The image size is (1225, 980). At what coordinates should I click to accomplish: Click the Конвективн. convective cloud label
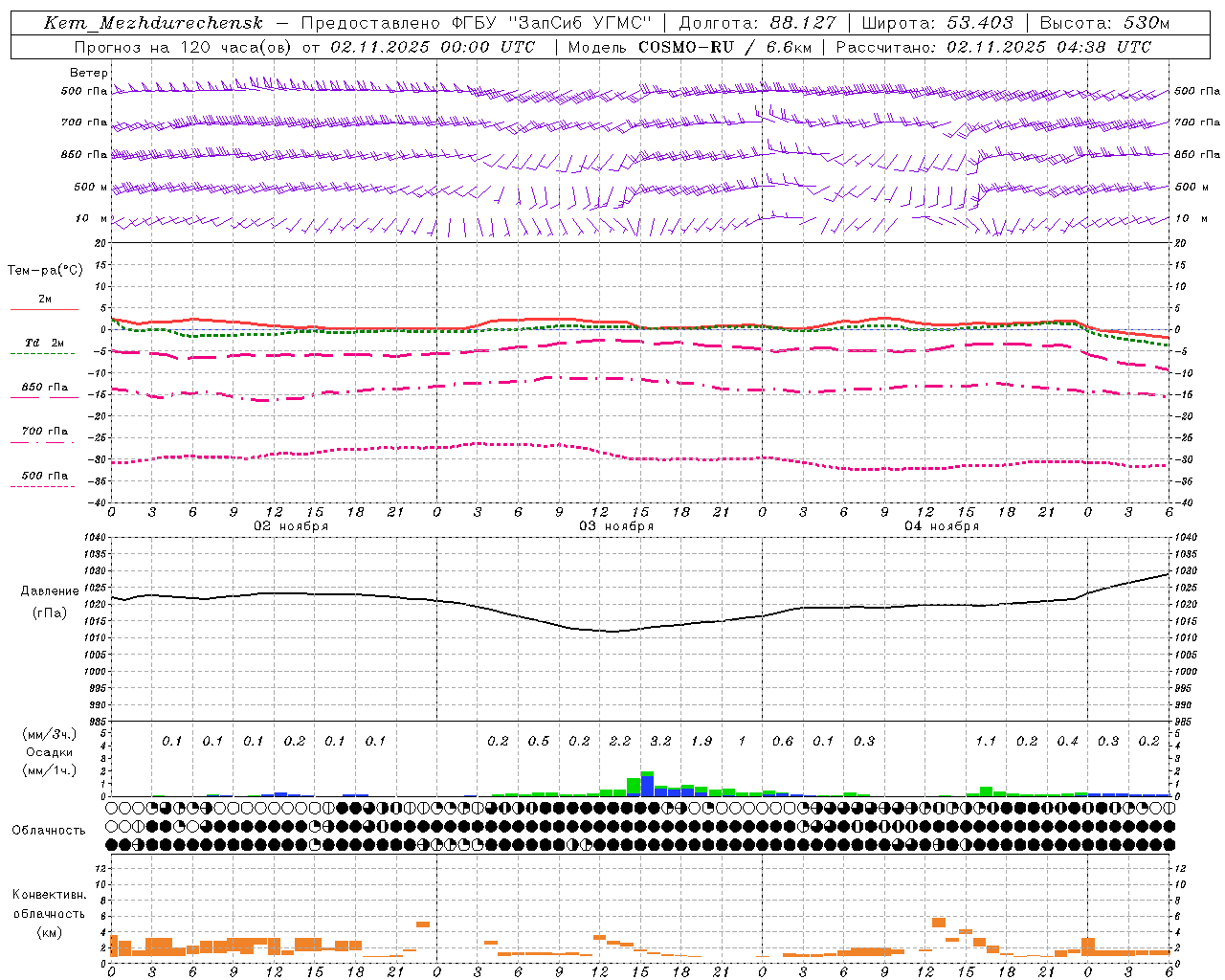(49, 896)
